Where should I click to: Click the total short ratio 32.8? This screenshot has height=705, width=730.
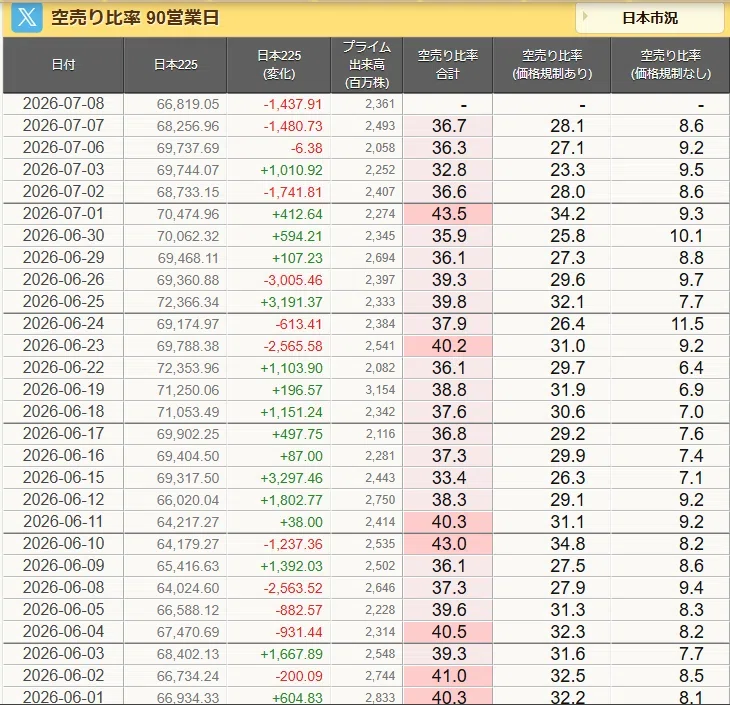(449, 170)
